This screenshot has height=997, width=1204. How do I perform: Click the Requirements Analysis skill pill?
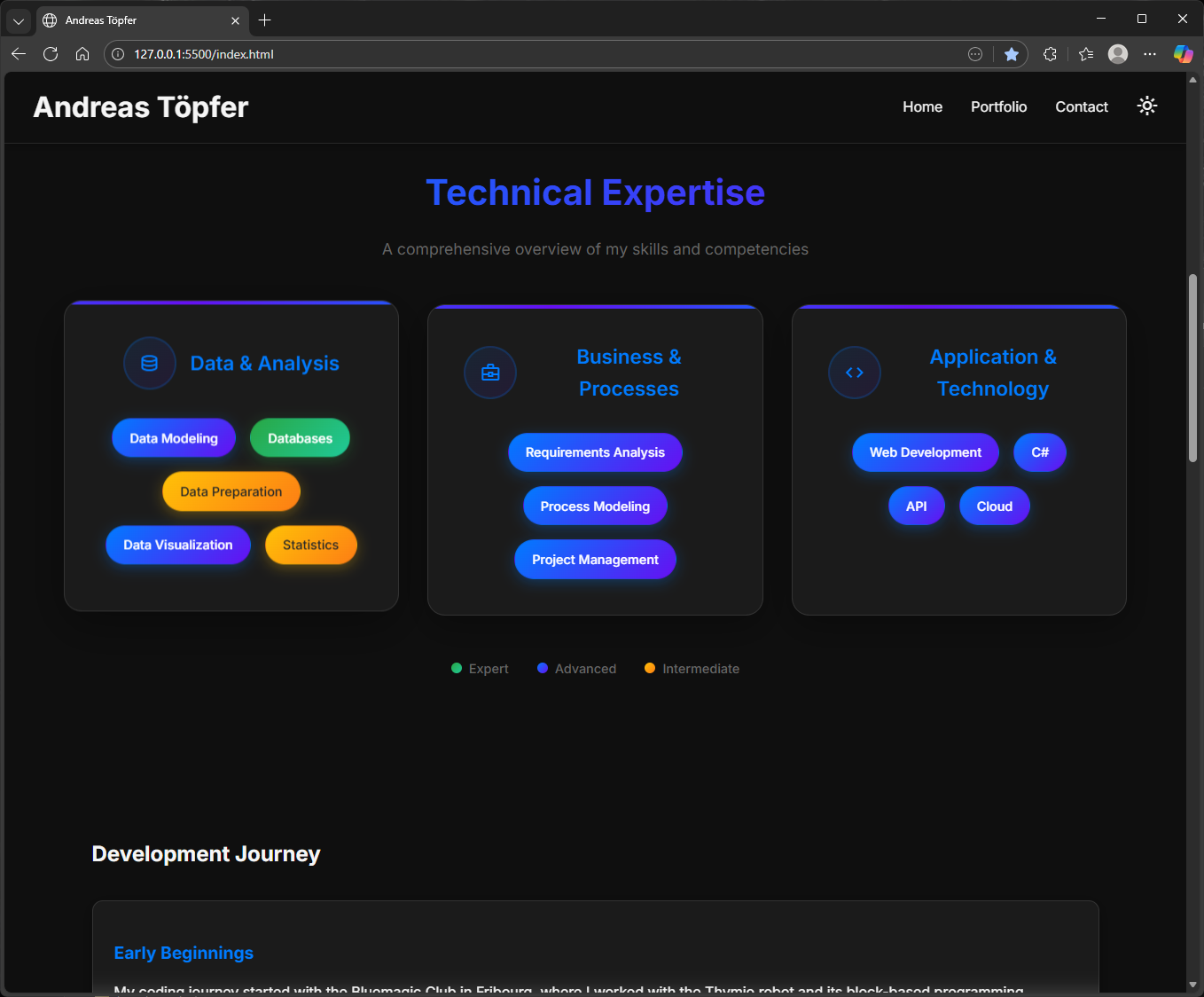[x=595, y=452]
